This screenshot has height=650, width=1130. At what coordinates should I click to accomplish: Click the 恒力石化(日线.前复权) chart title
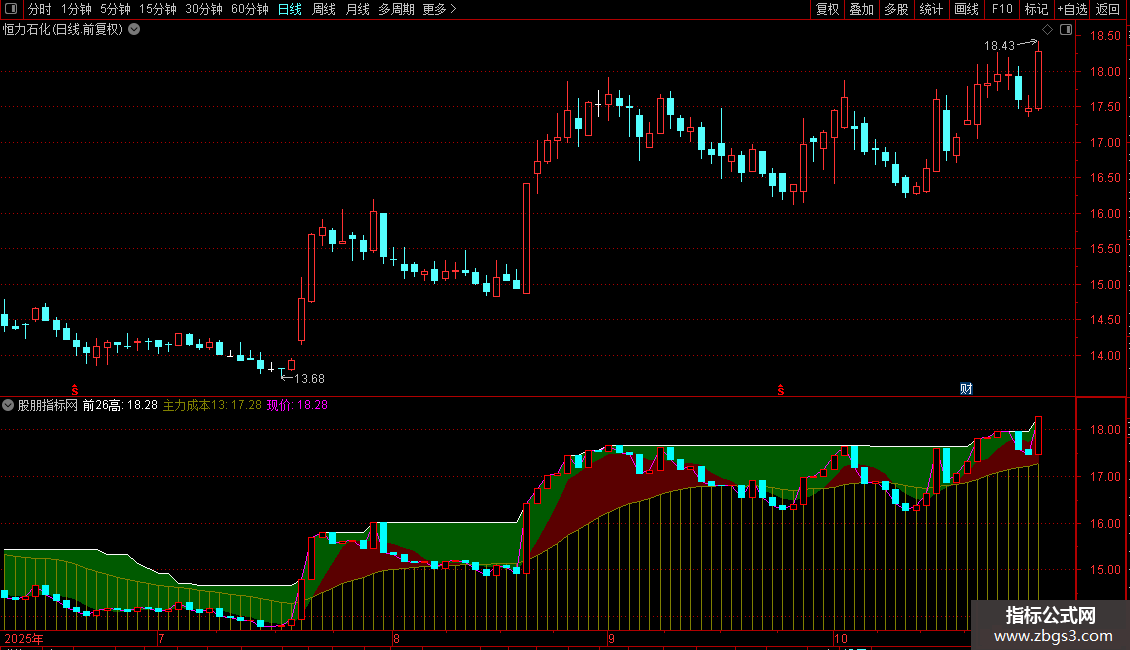pyautogui.click(x=63, y=29)
